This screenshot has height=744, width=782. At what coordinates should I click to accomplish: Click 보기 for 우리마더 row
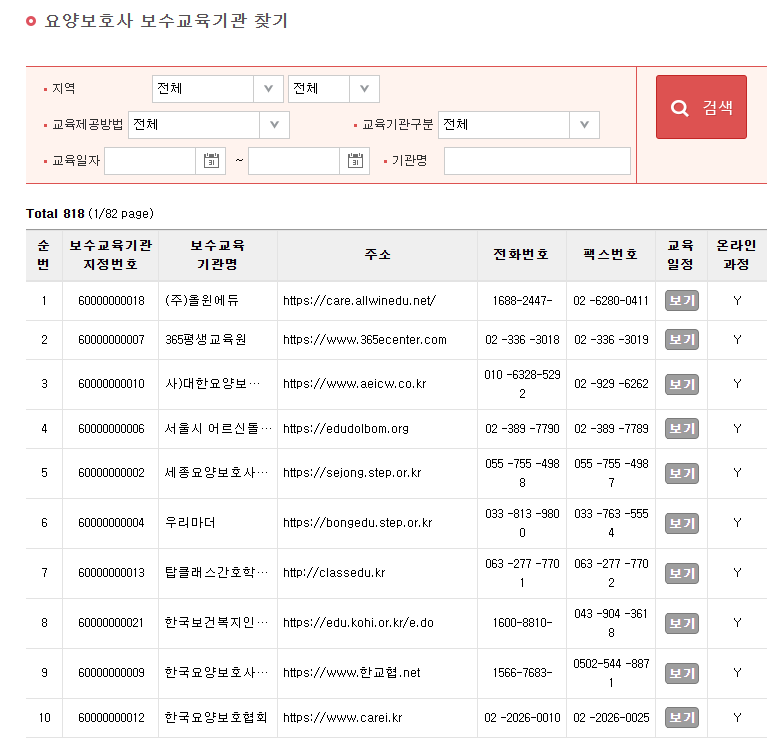tap(682, 523)
